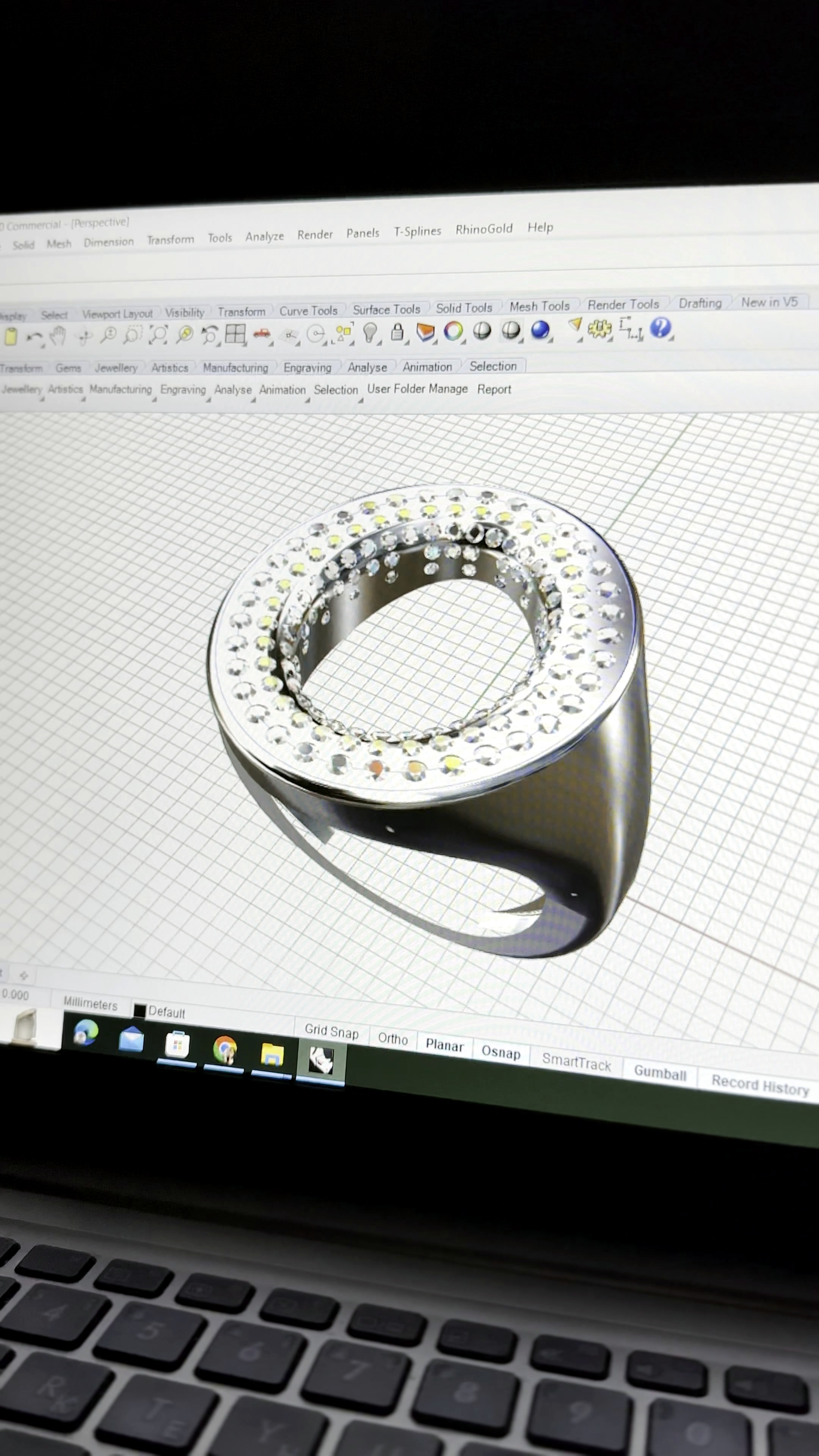
Task: Open the Edit Layers icon
Action: tap(425, 332)
